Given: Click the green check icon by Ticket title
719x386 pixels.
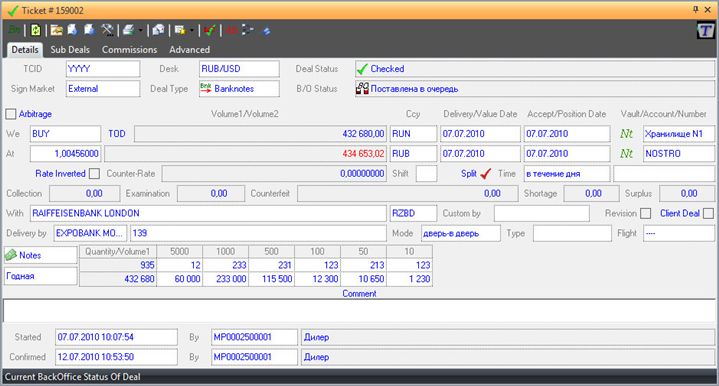Looking at the screenshot, I should tap(13, 10).
